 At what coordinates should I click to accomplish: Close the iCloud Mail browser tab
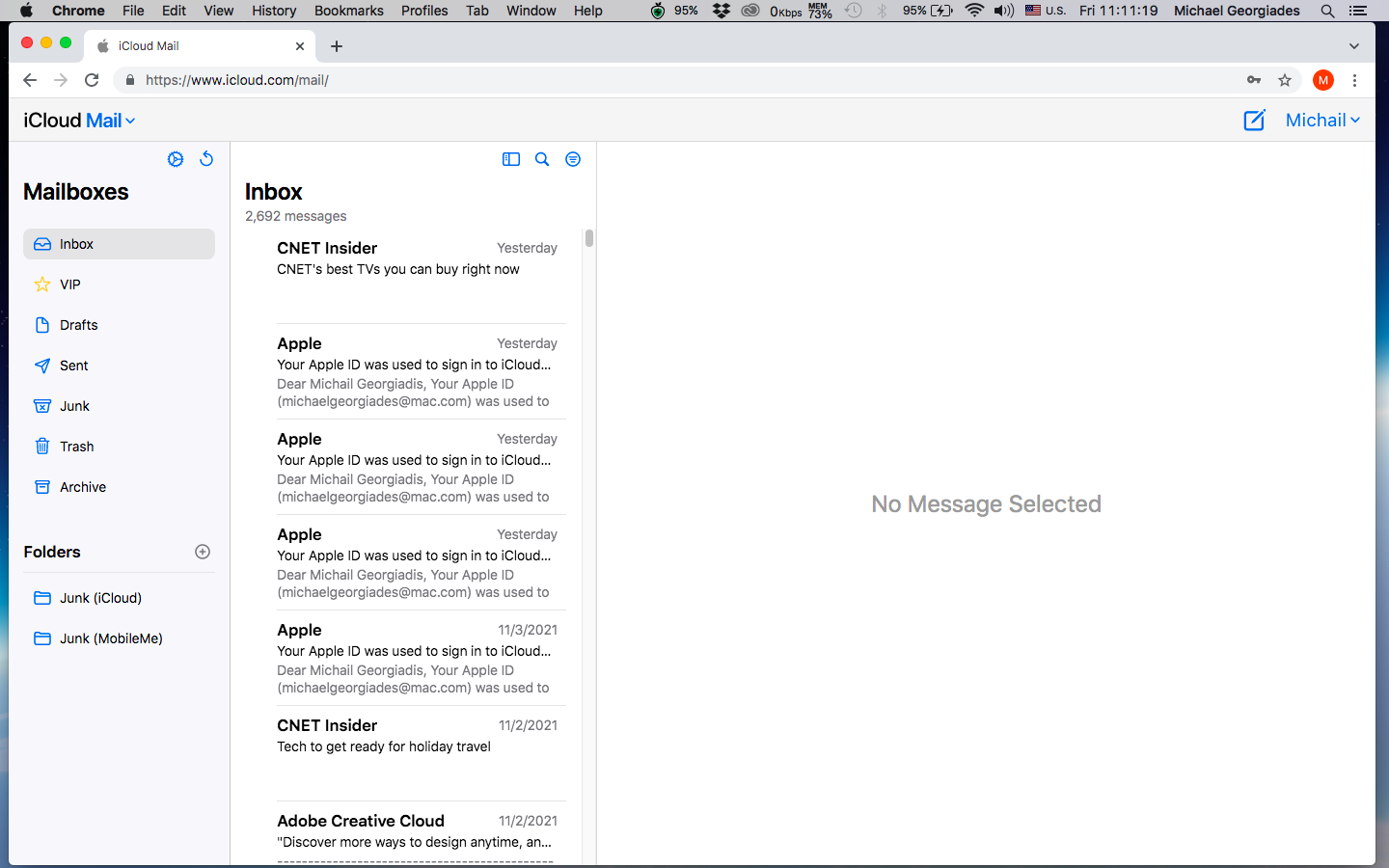[x=300, y=46]
